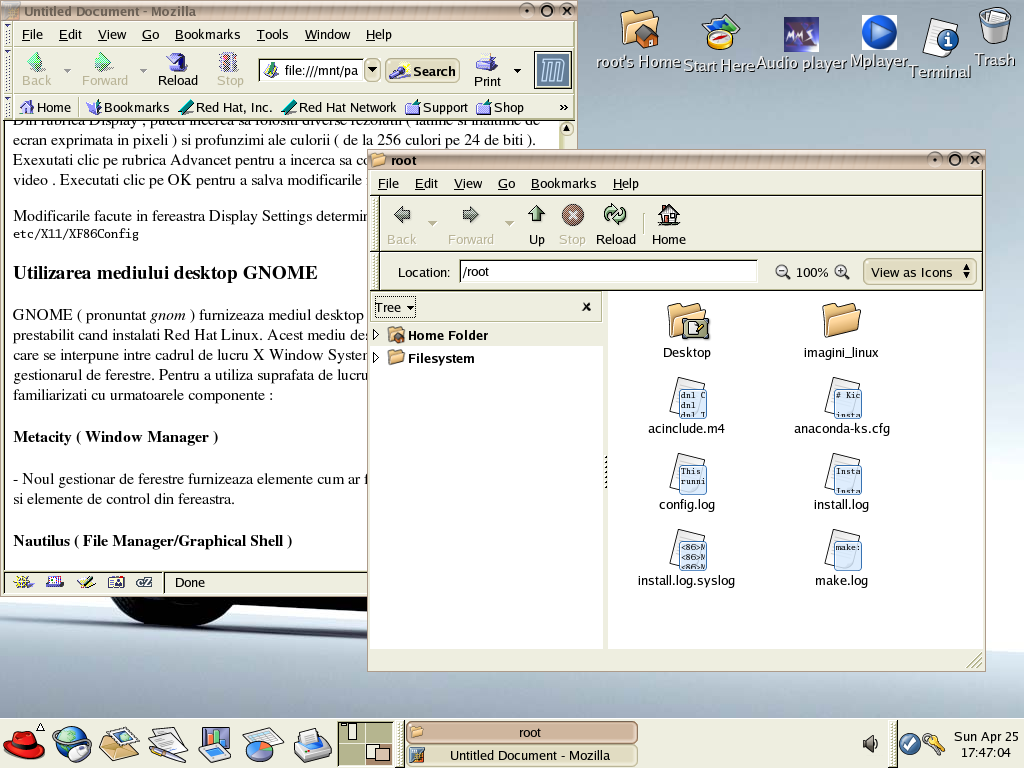Open the Tree sidebar selector dropdown
This screenshot has height=768, width=1024.
(x=394, y=307)
